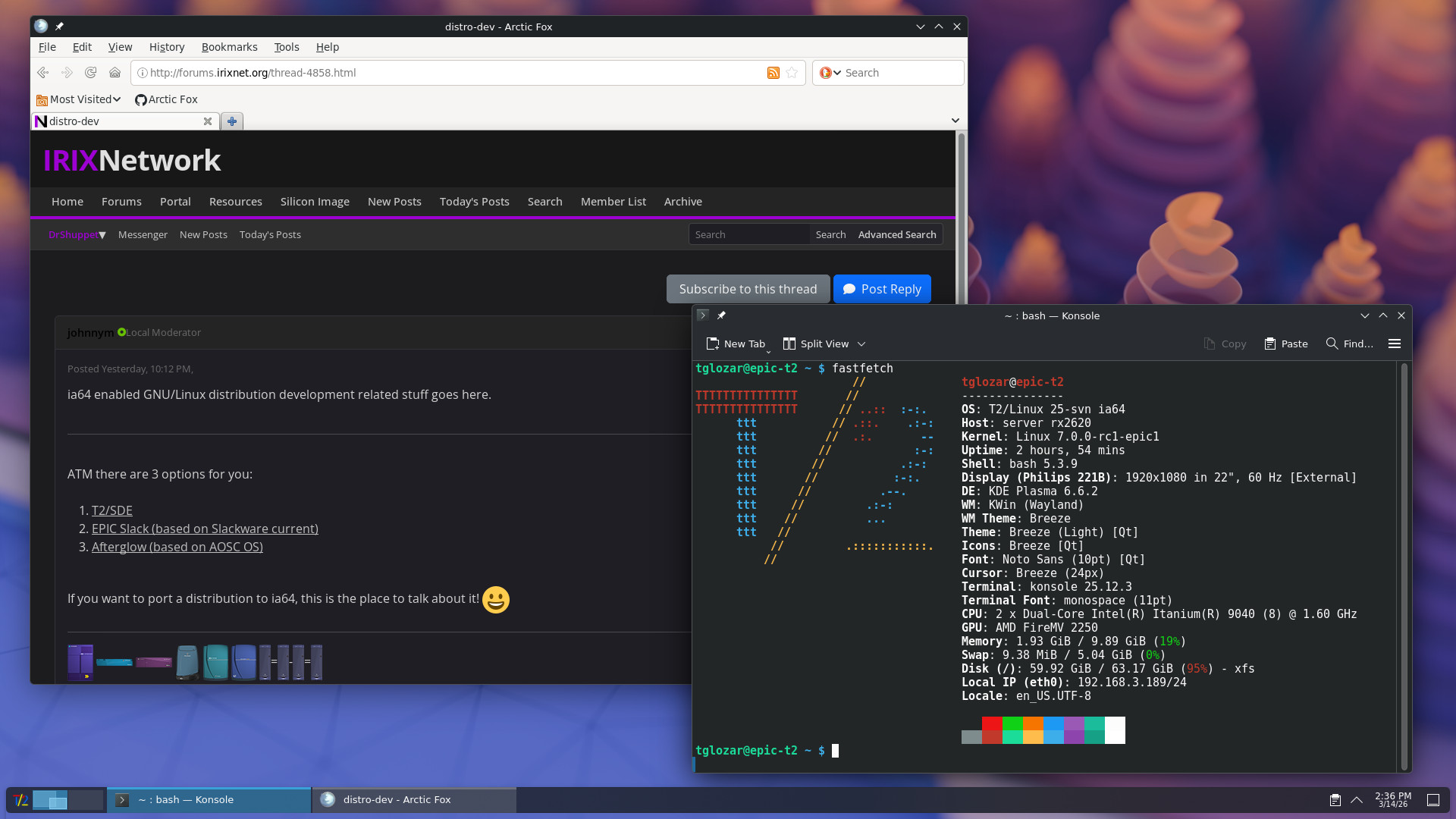Click the RSS feed icon in address bar
Screen dimensions: 1456x819
pos(773,73)
